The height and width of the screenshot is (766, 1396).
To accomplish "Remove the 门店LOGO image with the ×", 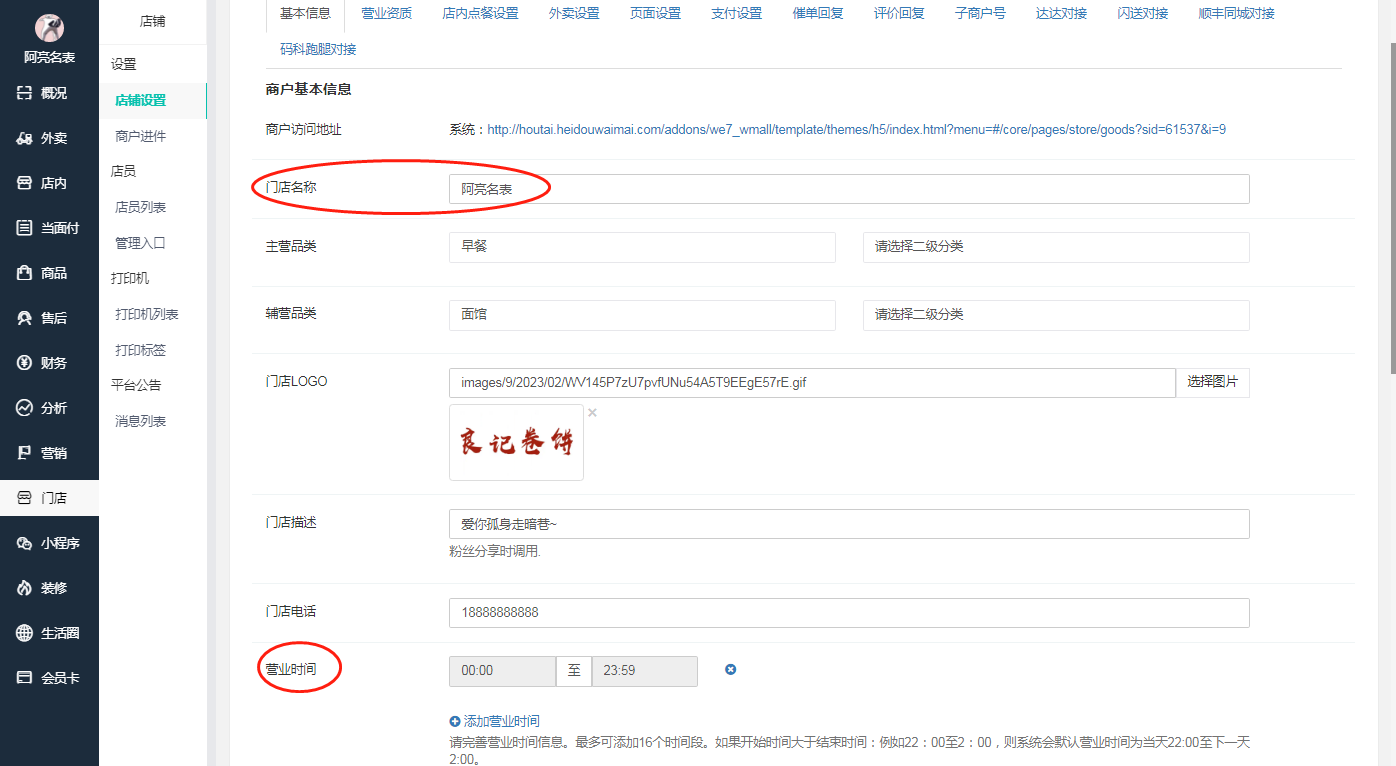I will coord(592,412).
